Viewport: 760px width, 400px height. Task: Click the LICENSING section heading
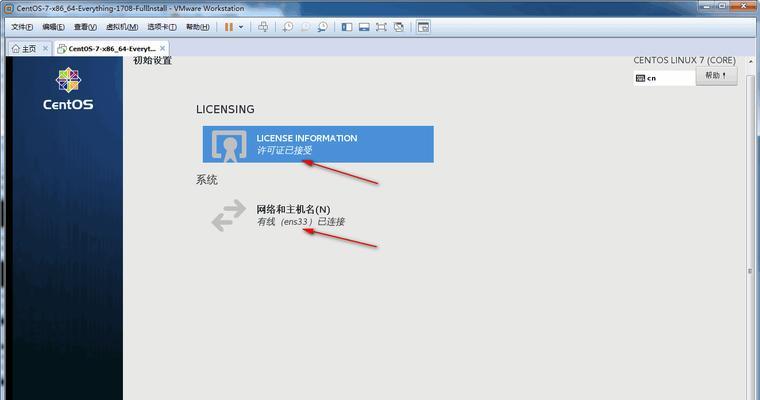(x=225, y=110)
